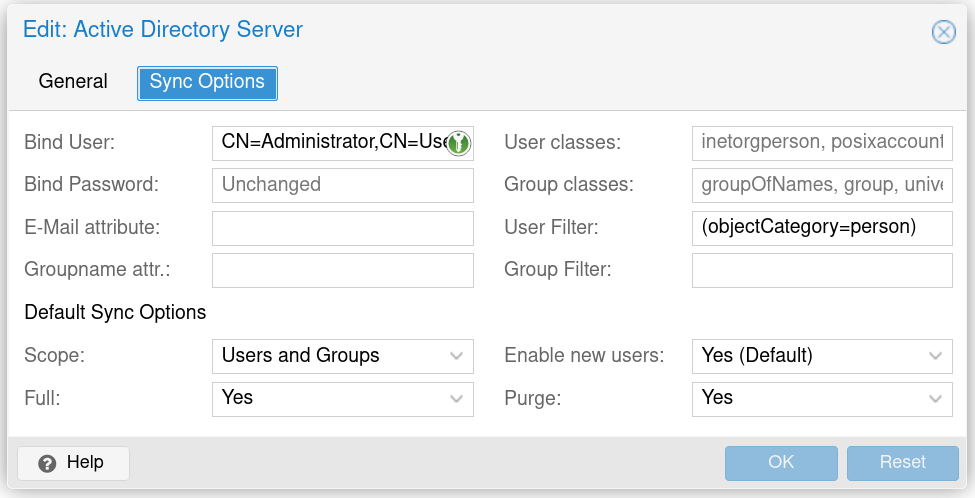Click the Groupname attr. field
Viewport: 975px width, 498px height.
[342, 270]
